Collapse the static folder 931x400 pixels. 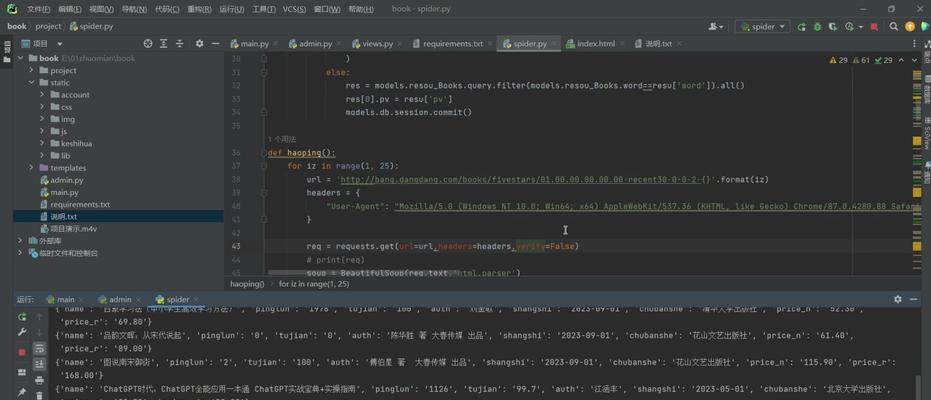(x=31, y=82)
